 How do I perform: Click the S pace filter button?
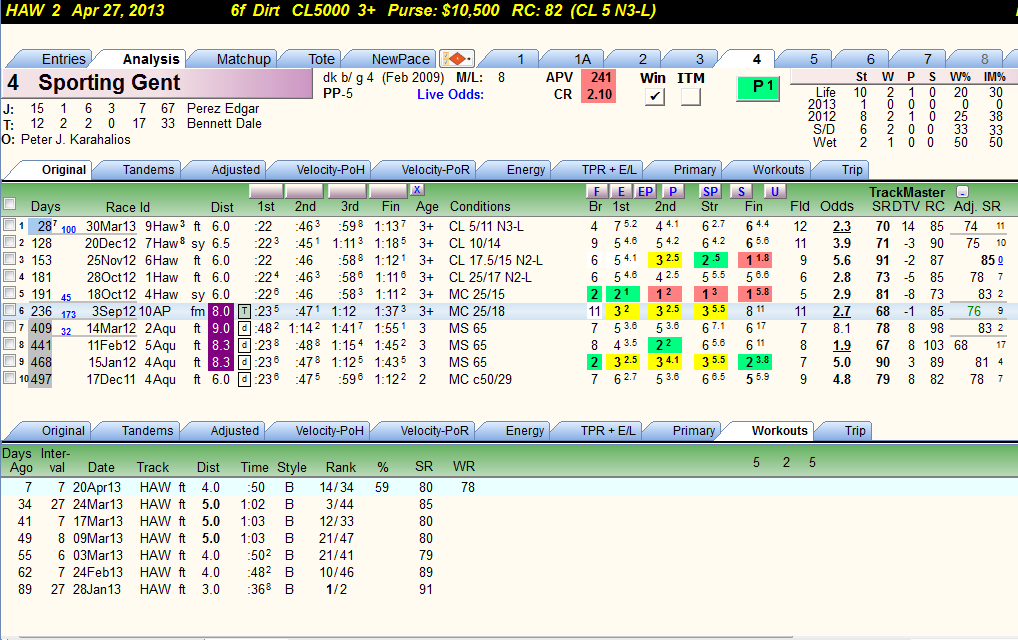741,191
